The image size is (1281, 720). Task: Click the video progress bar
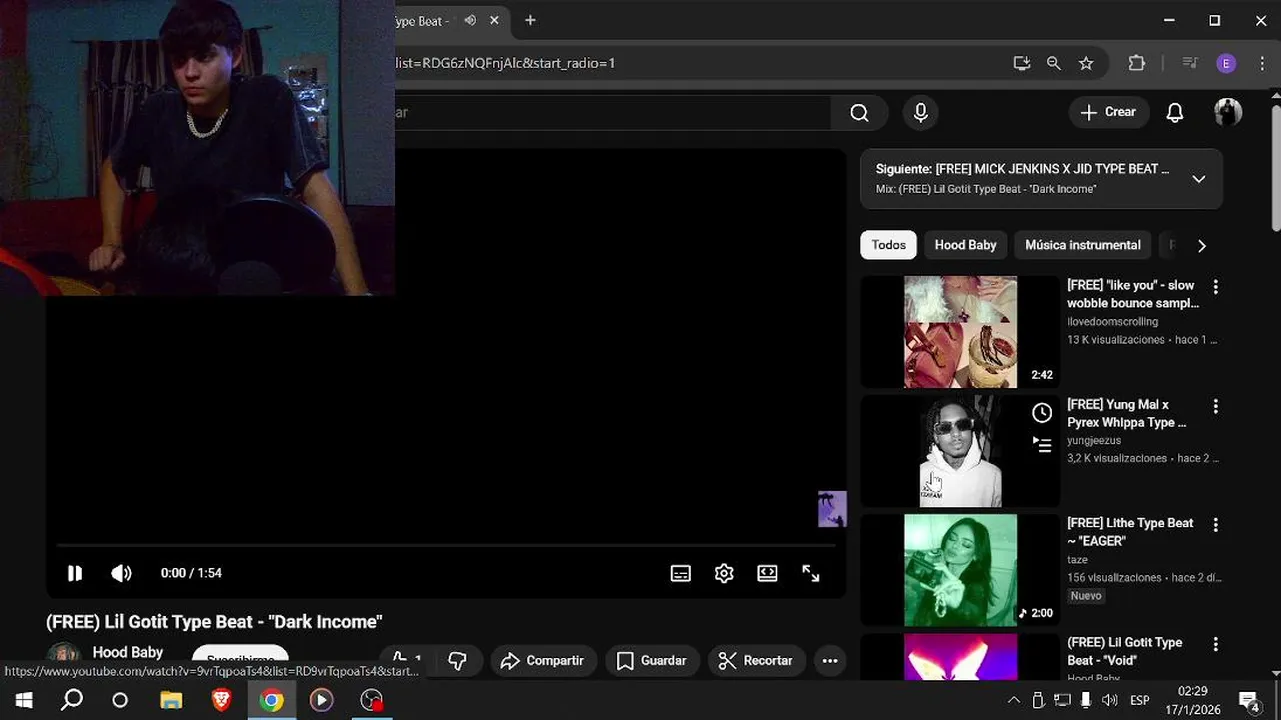(445, 545)
